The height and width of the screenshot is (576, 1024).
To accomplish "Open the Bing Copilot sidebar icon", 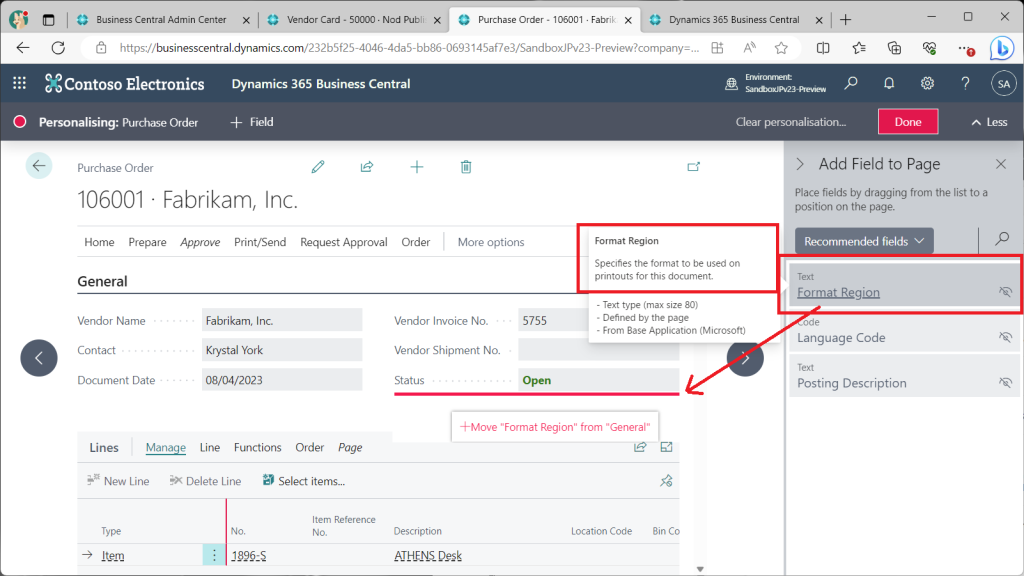I will click(x=1001, y=48).
